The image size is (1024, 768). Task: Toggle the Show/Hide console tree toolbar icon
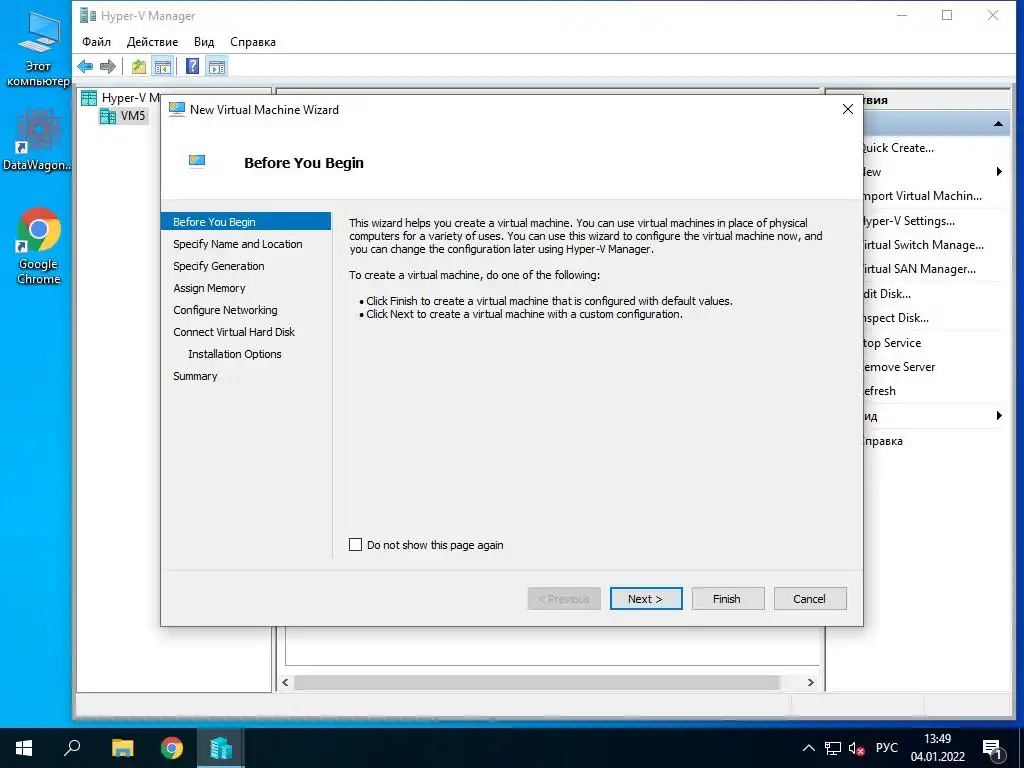pyautogui.click(x=163, y=66)
